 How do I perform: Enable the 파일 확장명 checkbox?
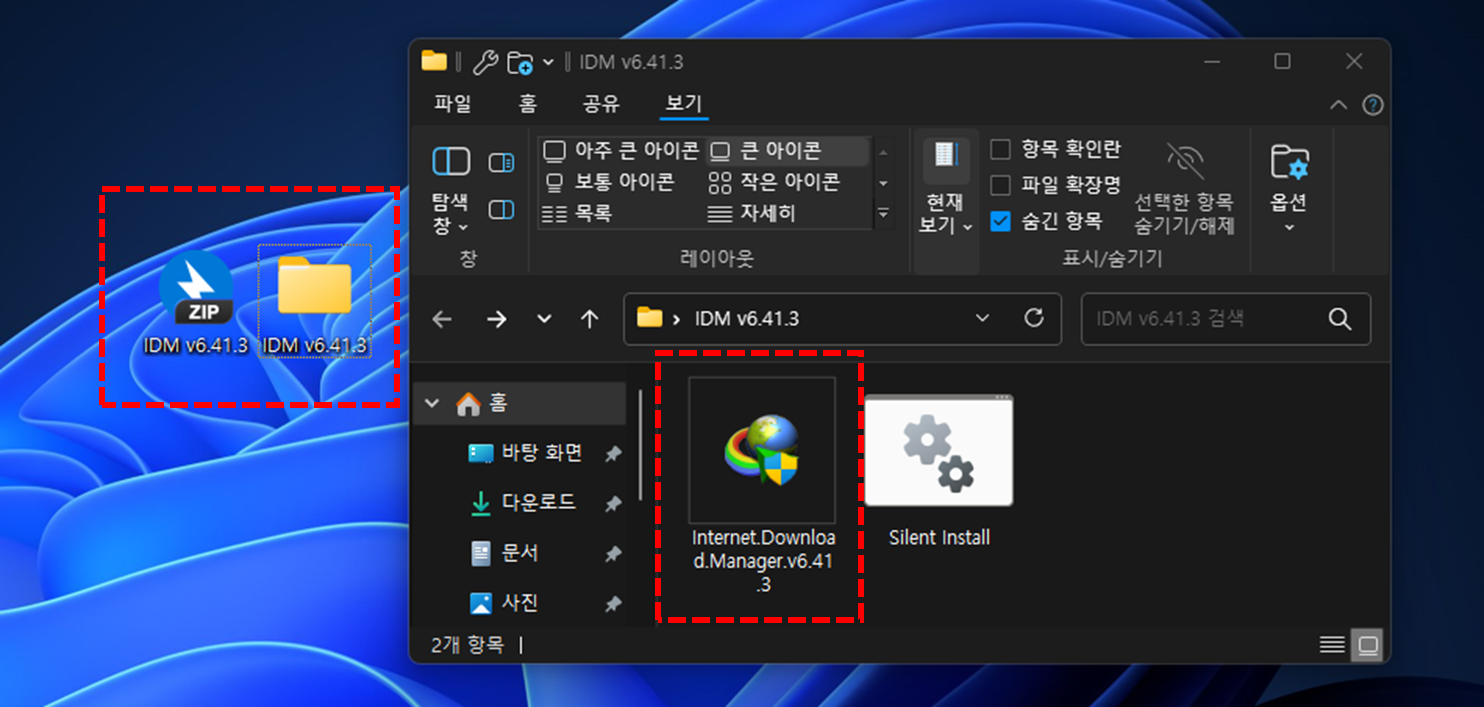(1000, 185)
